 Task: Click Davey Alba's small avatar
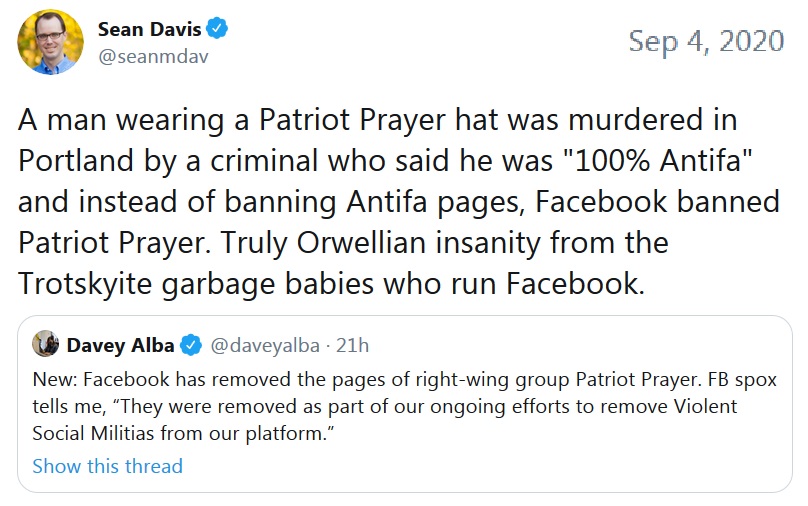click(x=45, y=344)
